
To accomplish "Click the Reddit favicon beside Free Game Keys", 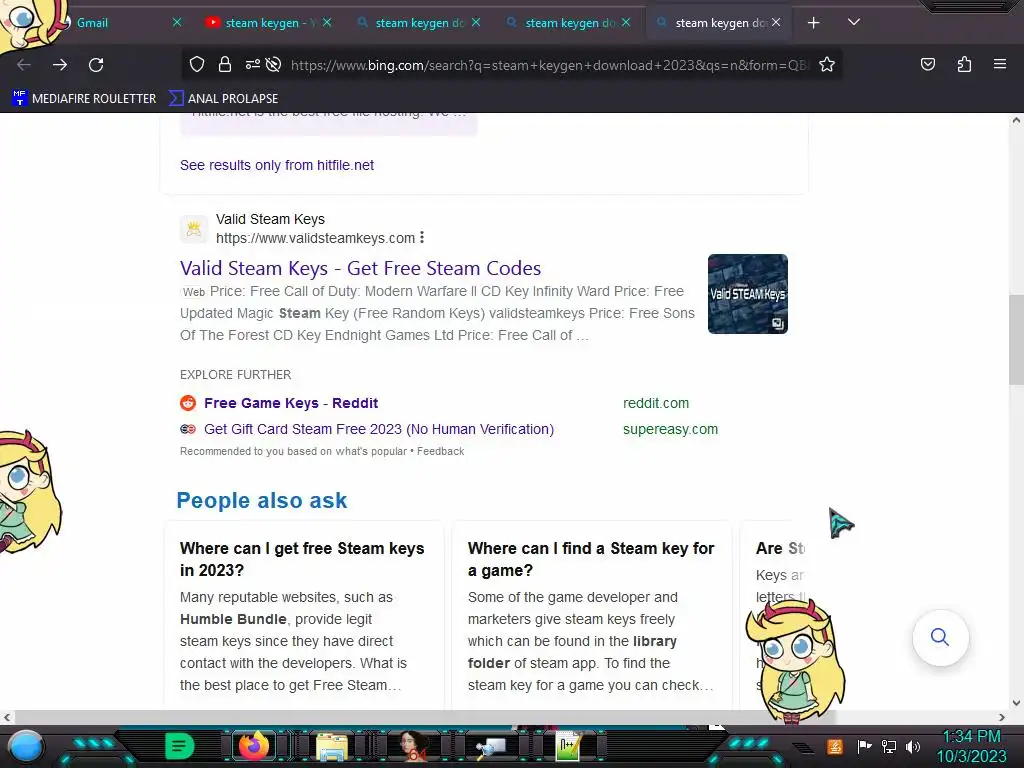I will pyautogui.click(x=188, y=403).
